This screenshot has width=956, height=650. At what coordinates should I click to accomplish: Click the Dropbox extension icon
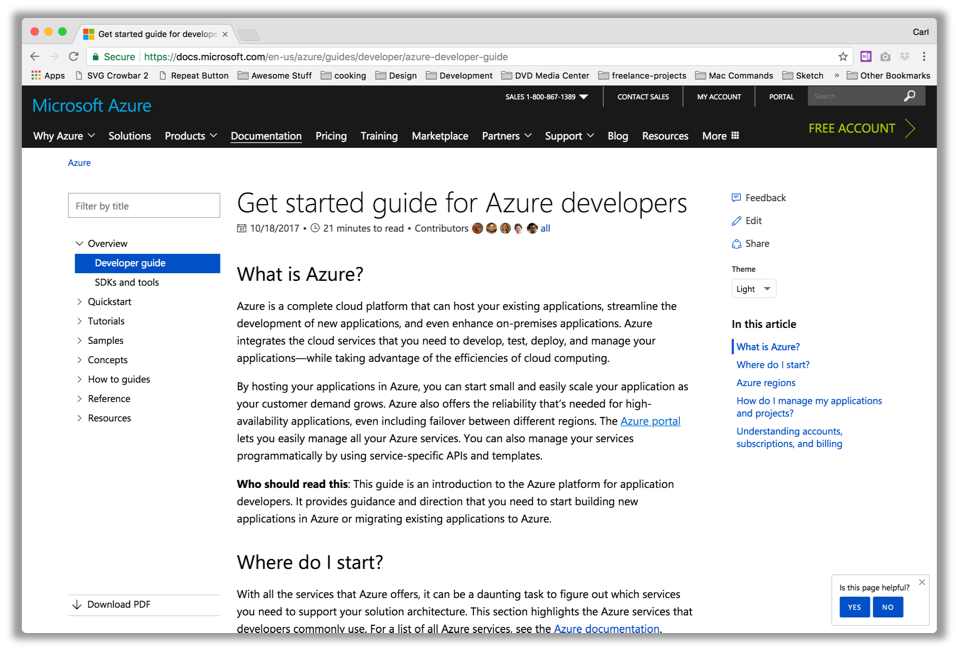point(905,57)
